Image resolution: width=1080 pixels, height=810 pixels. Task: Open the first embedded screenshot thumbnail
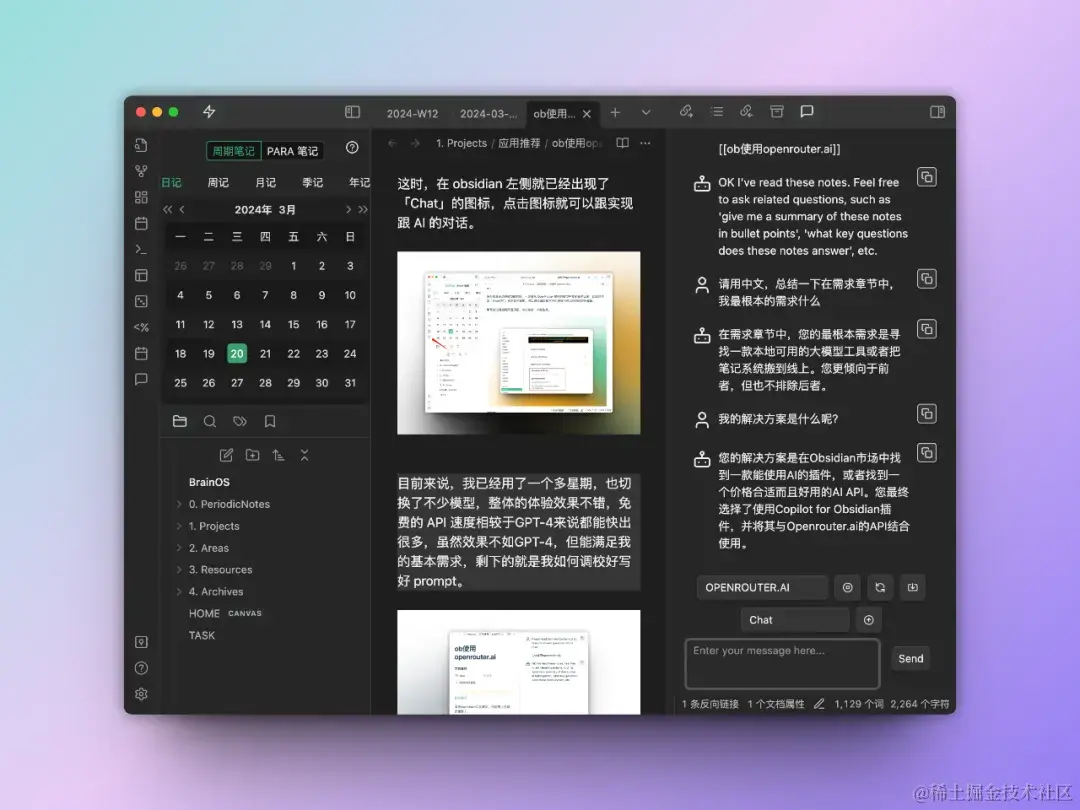(519, 343)
